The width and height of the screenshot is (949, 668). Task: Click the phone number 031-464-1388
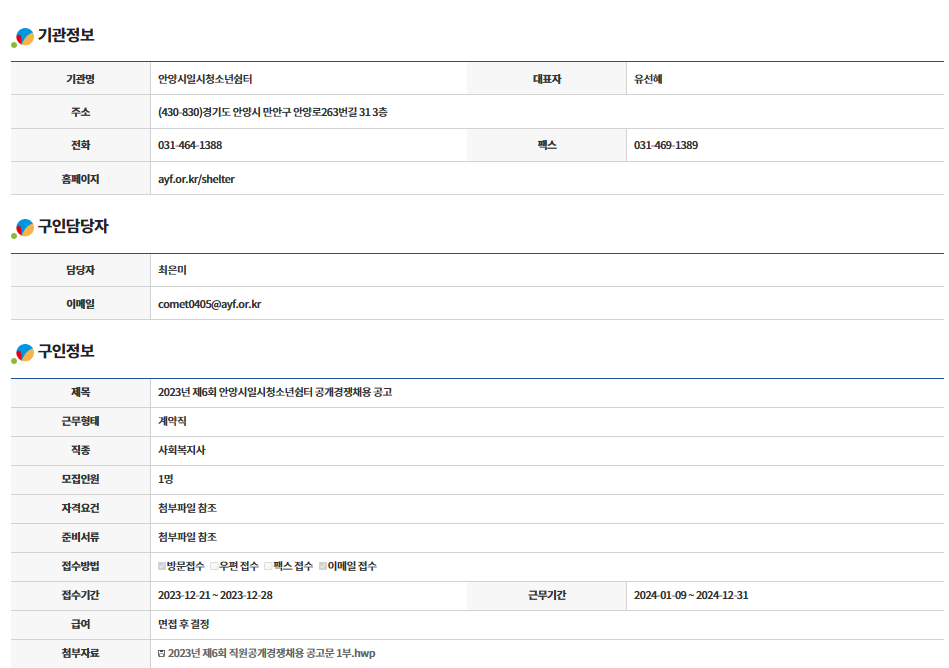[x=190, y=145]
